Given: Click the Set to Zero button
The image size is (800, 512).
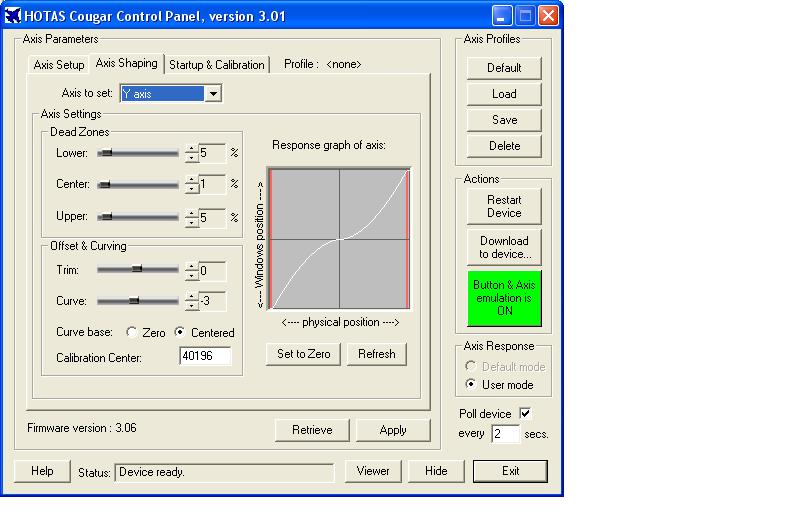Looking at the screenshot, I should point(304,354).
